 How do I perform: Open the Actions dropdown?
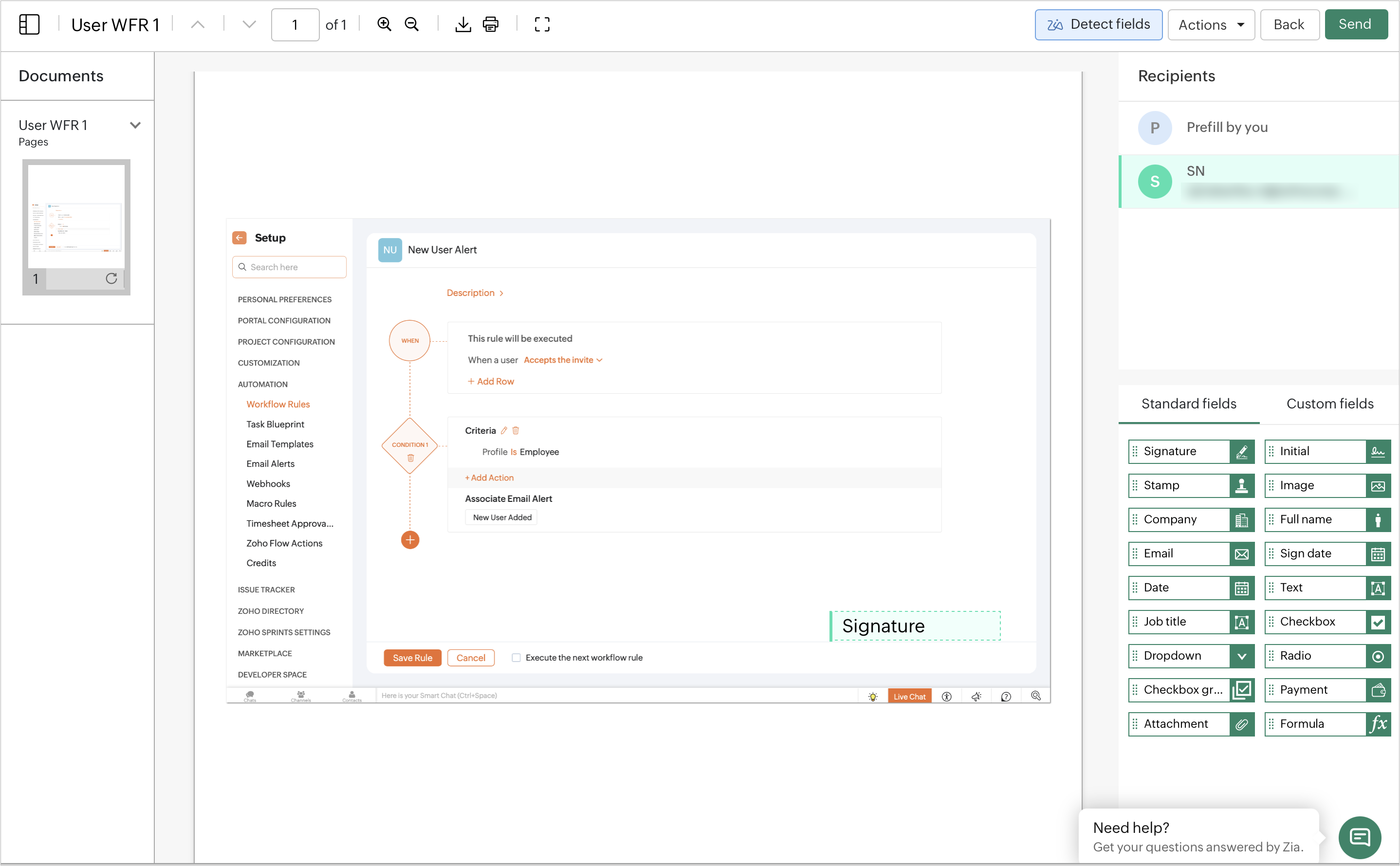(x=1211, y=25)
